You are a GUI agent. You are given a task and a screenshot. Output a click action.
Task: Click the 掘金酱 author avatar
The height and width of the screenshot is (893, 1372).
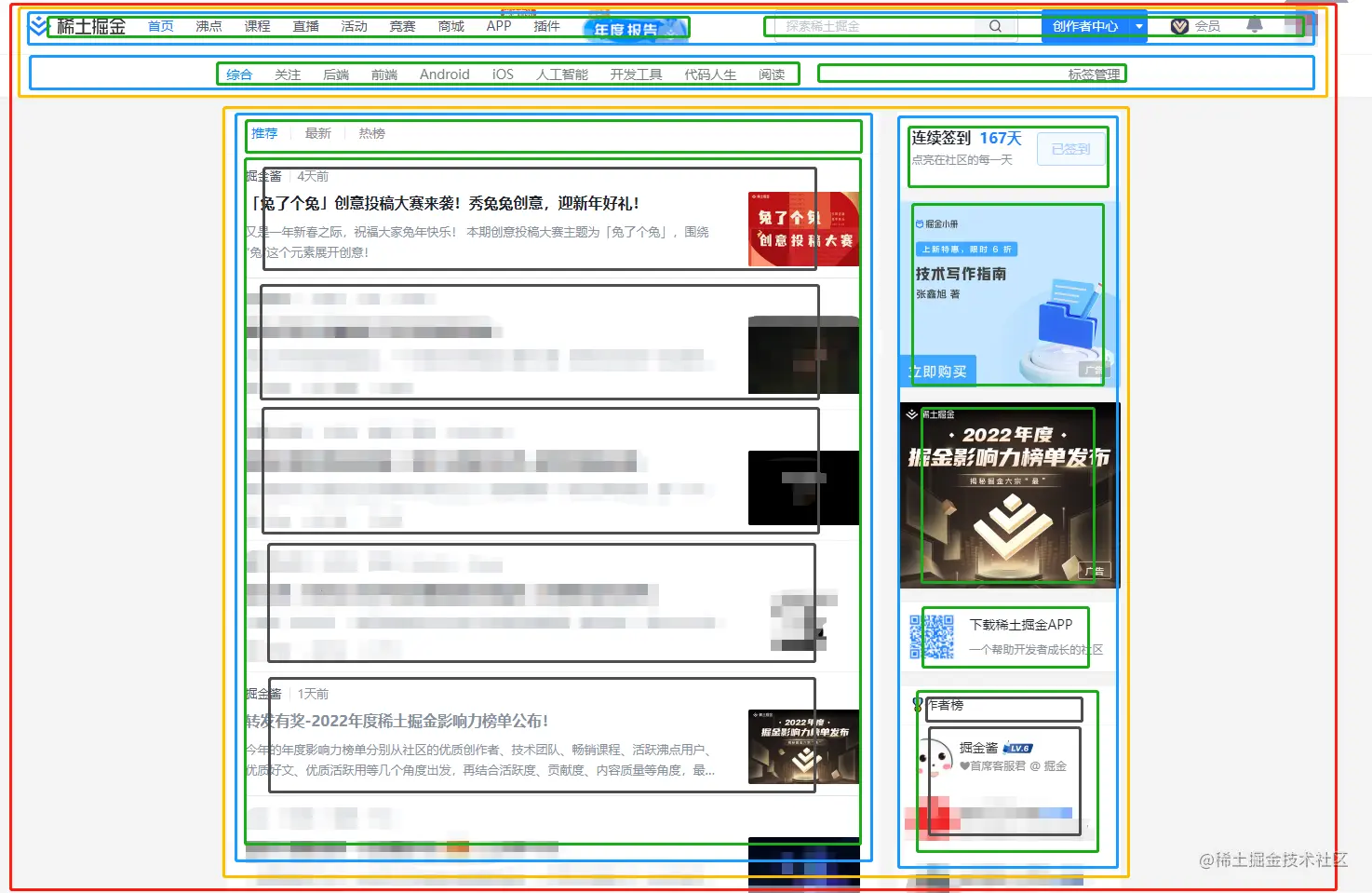pos(934,757)
